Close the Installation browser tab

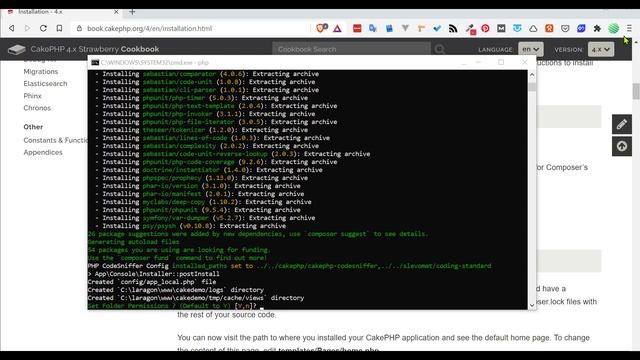pos(116,12)
